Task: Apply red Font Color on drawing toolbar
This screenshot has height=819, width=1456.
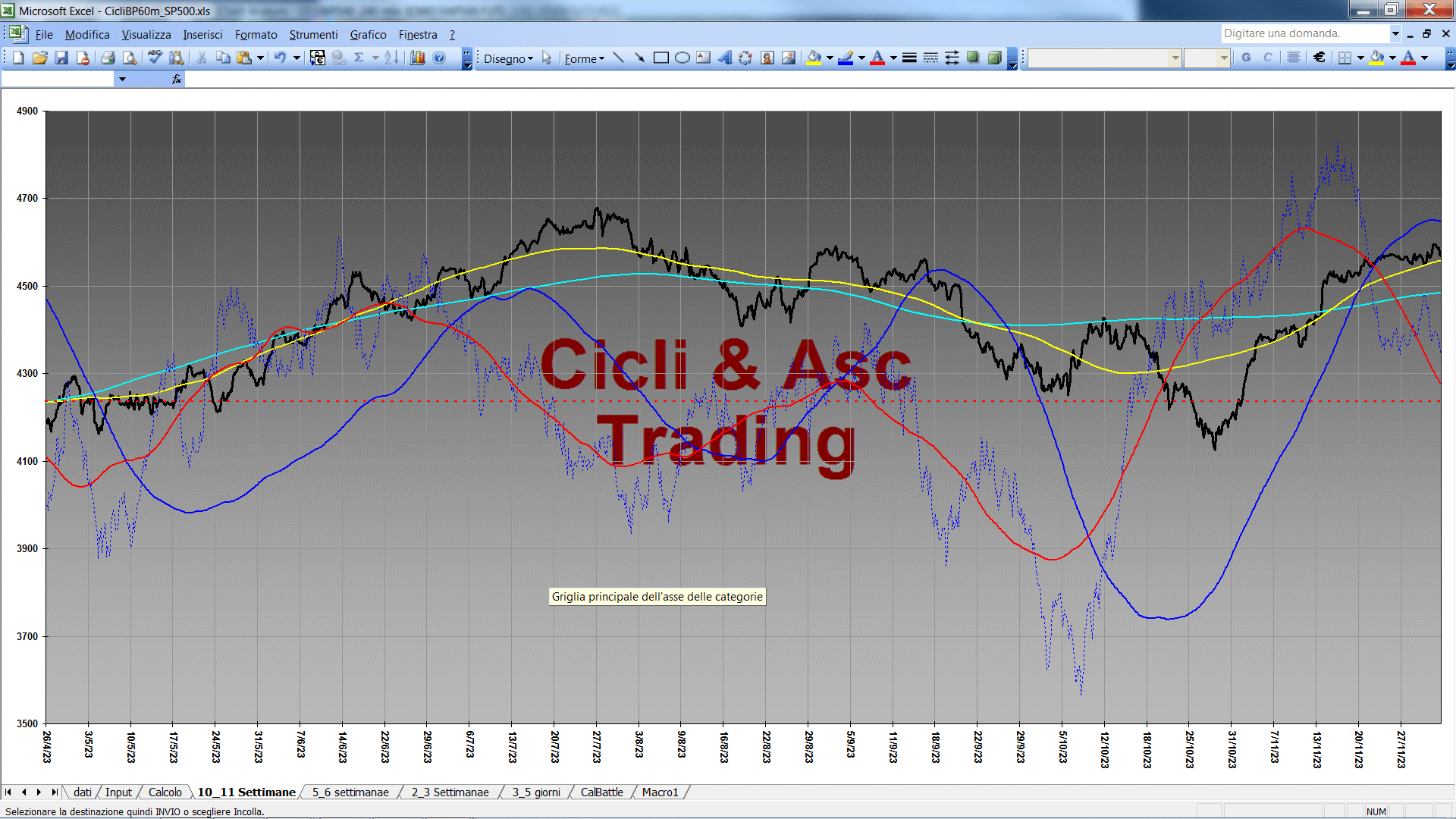Action: [x=877, y=58]
